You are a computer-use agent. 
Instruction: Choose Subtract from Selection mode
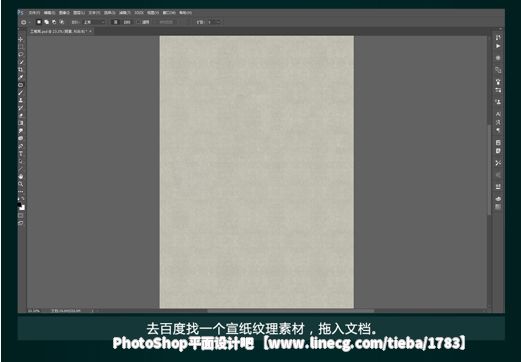[x=54, y=22]
